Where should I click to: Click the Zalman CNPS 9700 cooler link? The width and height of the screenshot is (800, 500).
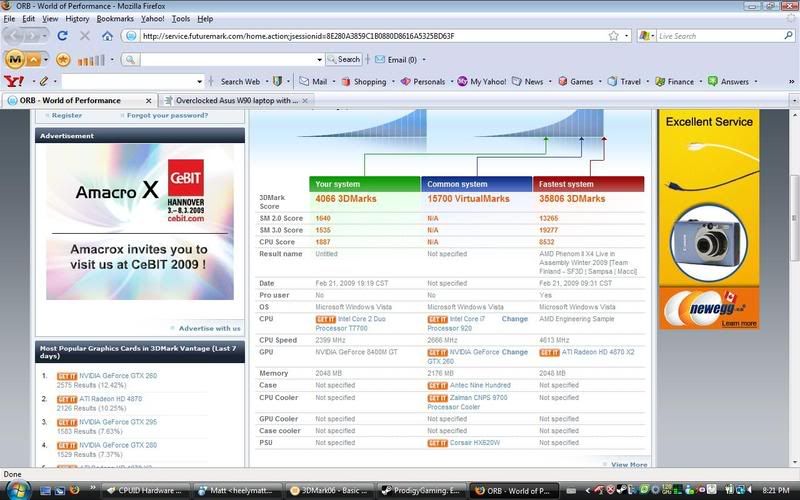tap(467, 402)
